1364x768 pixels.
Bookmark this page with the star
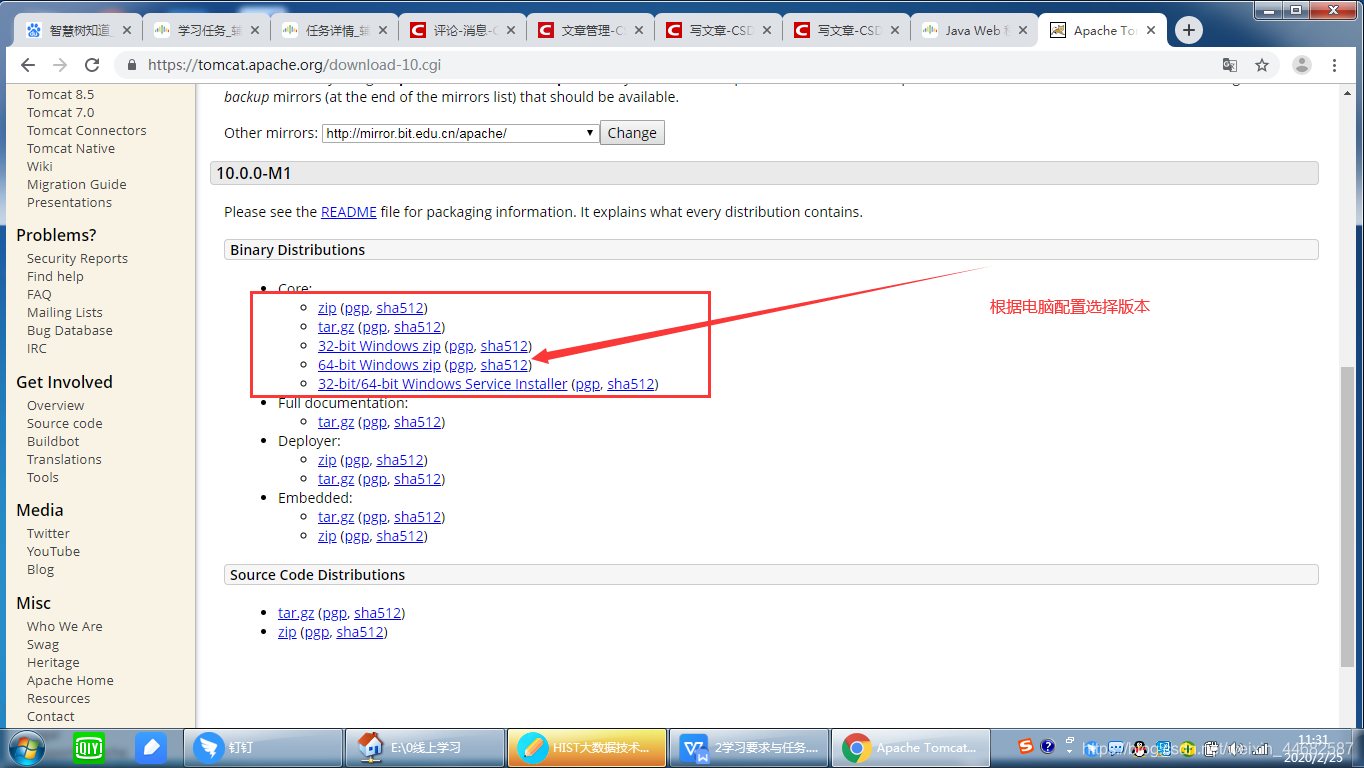coord(1262,65)
